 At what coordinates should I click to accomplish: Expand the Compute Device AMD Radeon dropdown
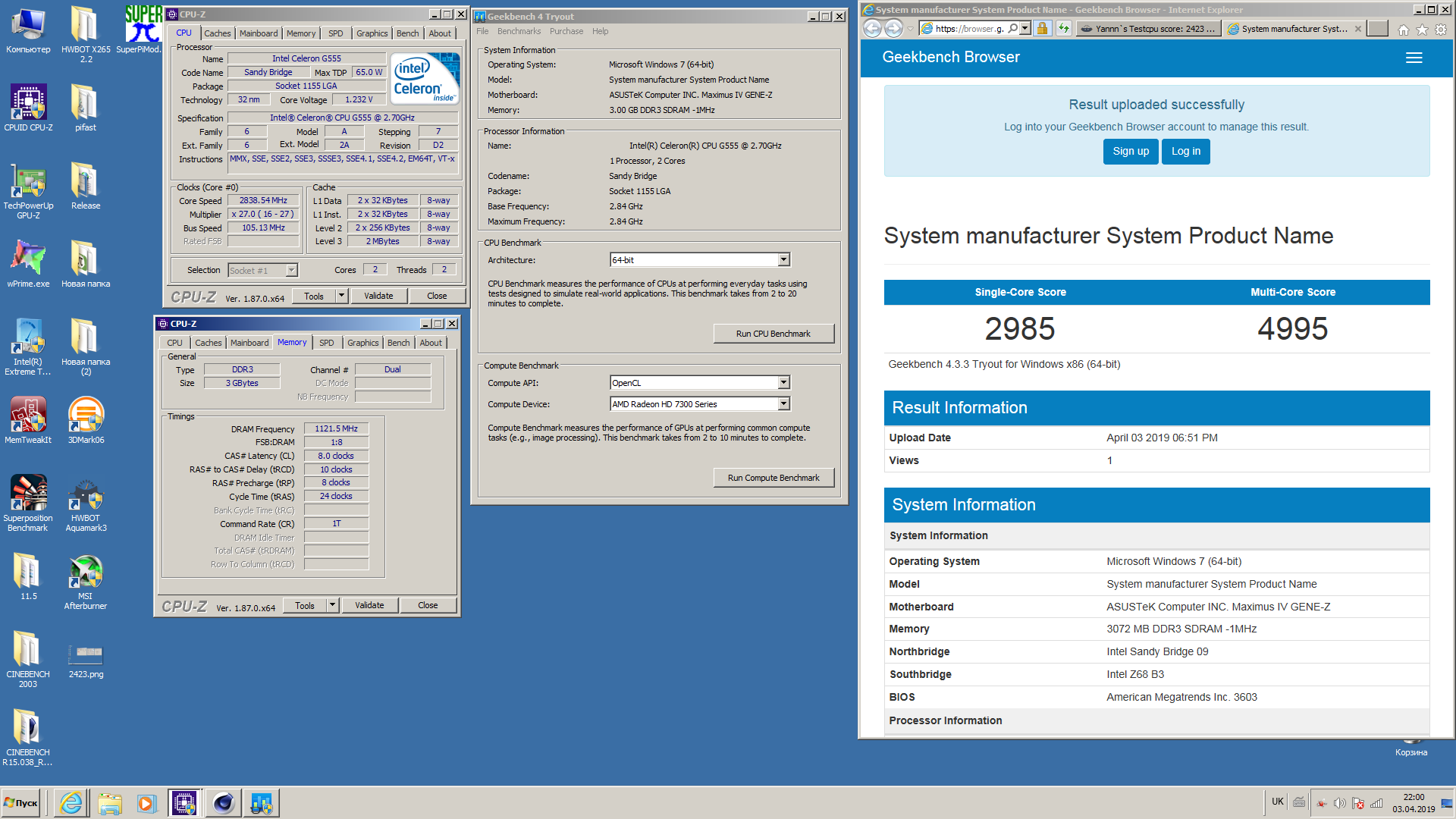(783, 404)
